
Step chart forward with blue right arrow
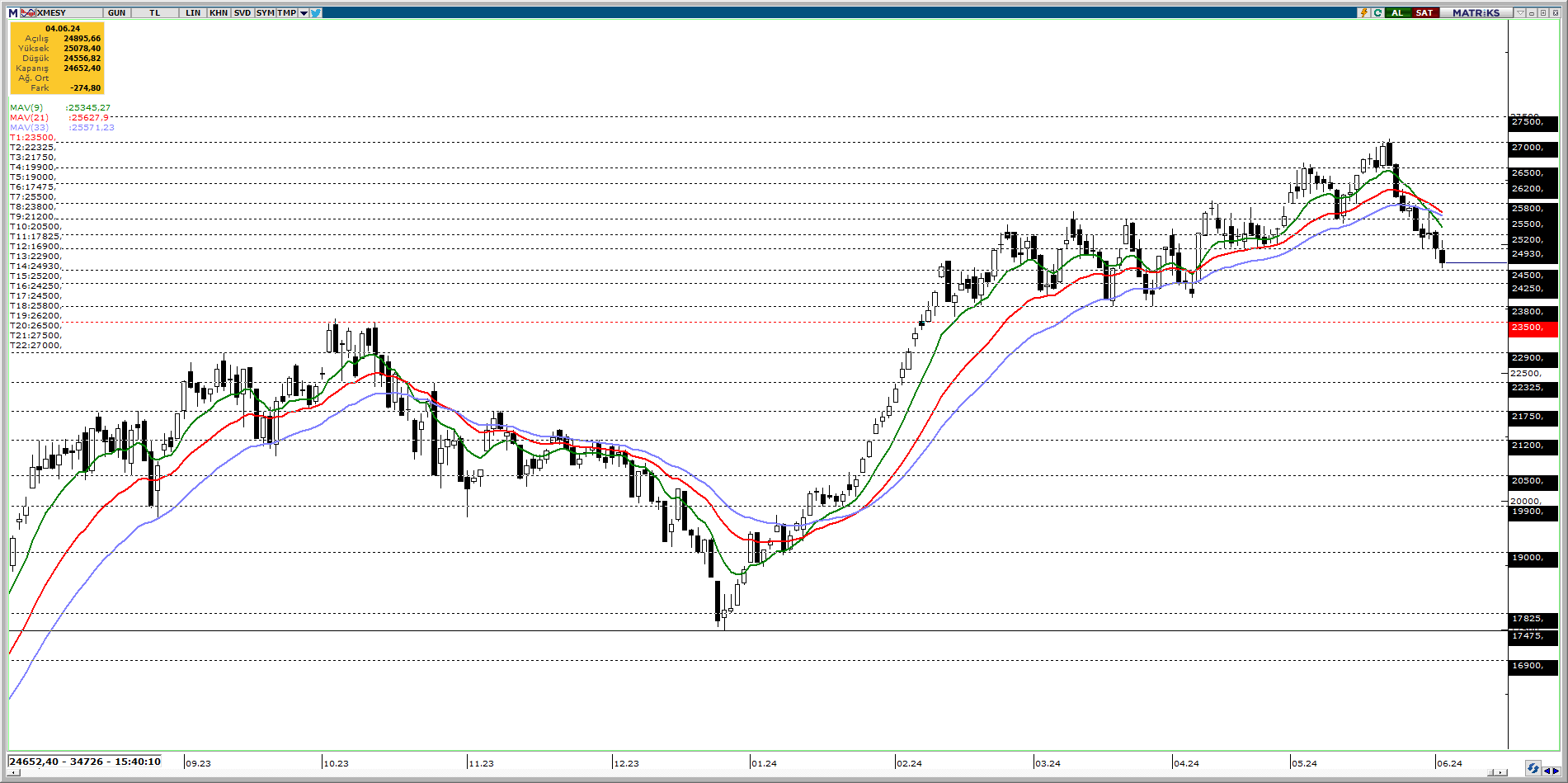pos(1556,771)
